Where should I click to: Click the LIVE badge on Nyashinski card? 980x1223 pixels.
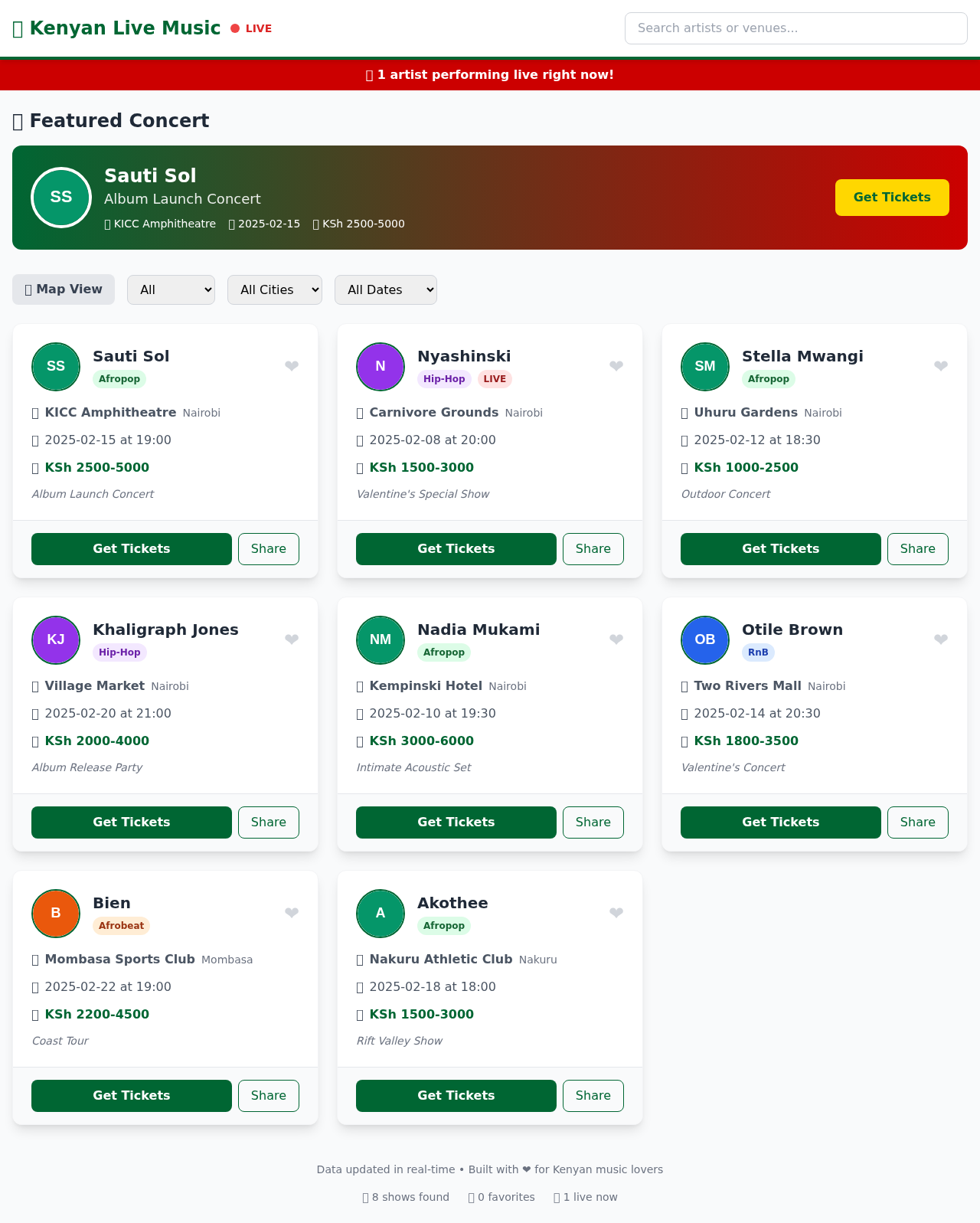(495, 379)
